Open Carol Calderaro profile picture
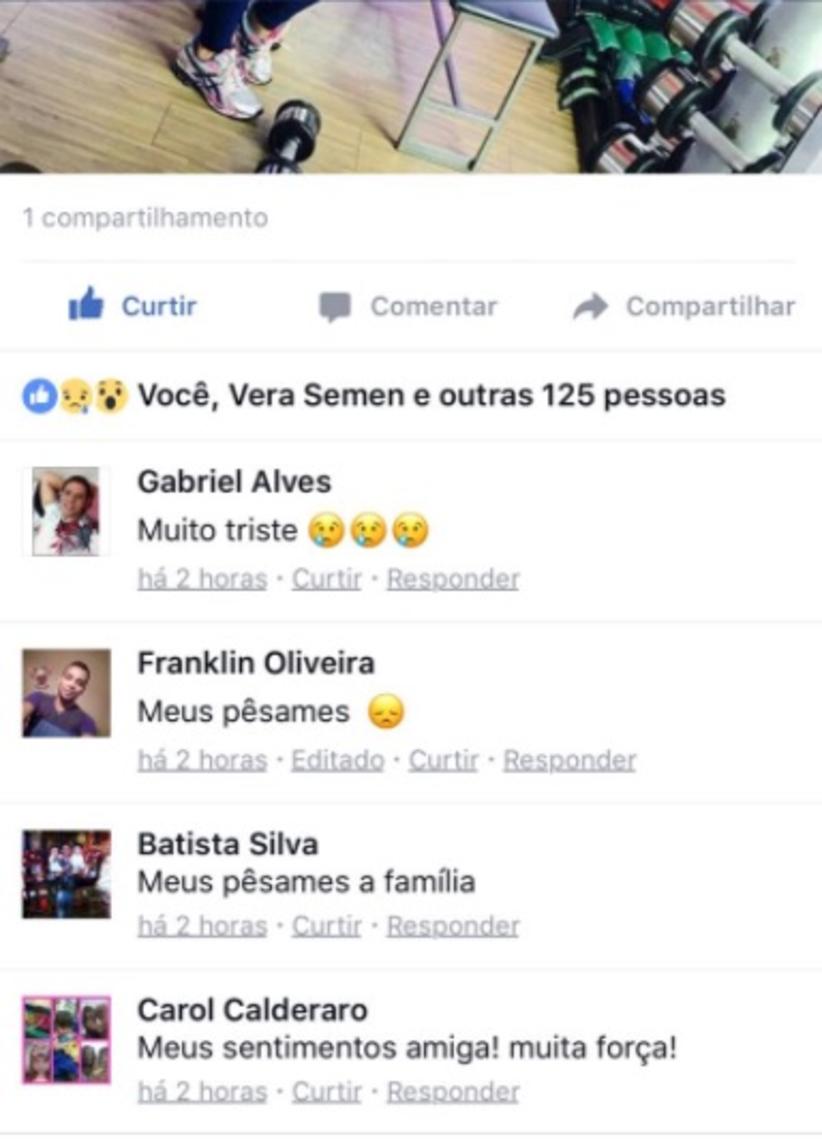This screenshot has height=1139, width=822. click(x=66, y=1039)
